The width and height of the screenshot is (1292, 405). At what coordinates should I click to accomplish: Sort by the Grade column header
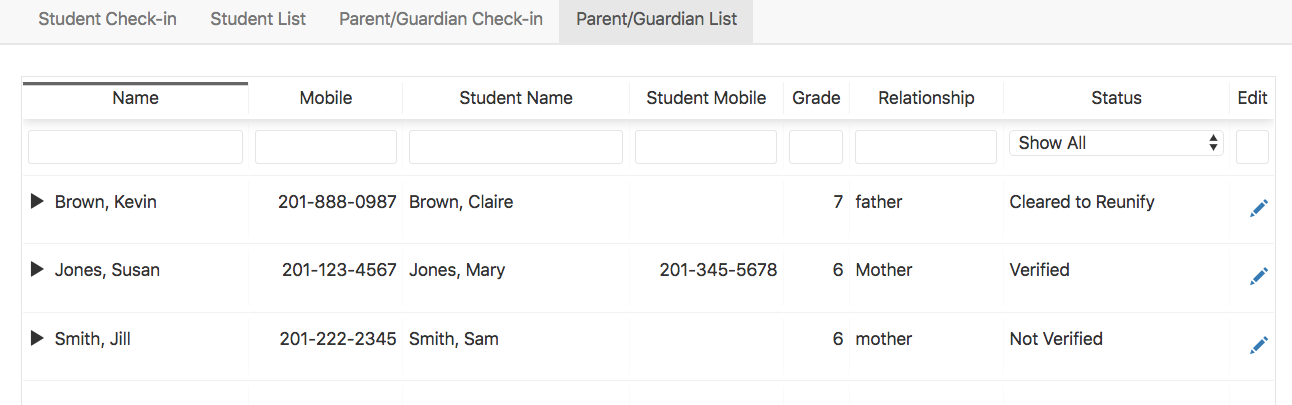pos(816,98)
